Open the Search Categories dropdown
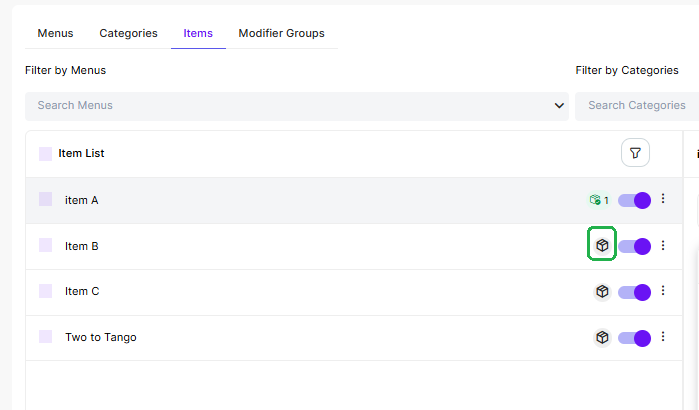 (637, 105)
